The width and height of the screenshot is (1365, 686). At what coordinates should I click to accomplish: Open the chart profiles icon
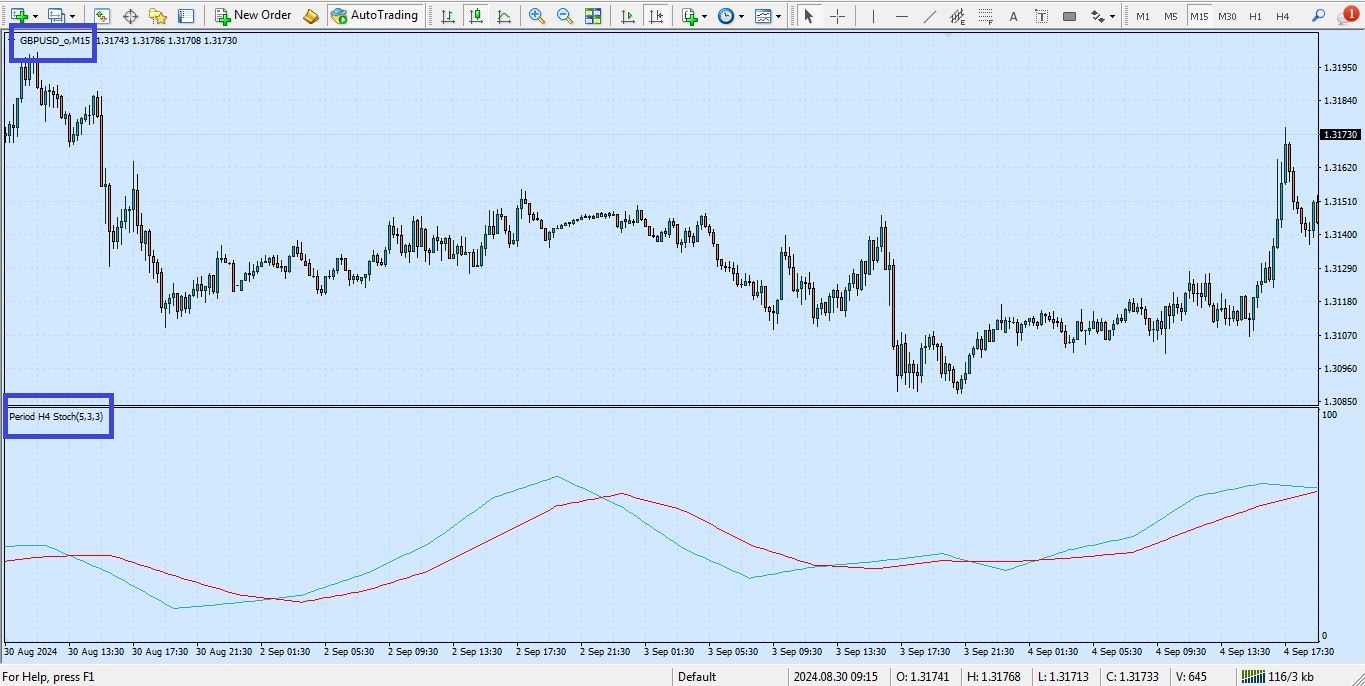point(56,16)
